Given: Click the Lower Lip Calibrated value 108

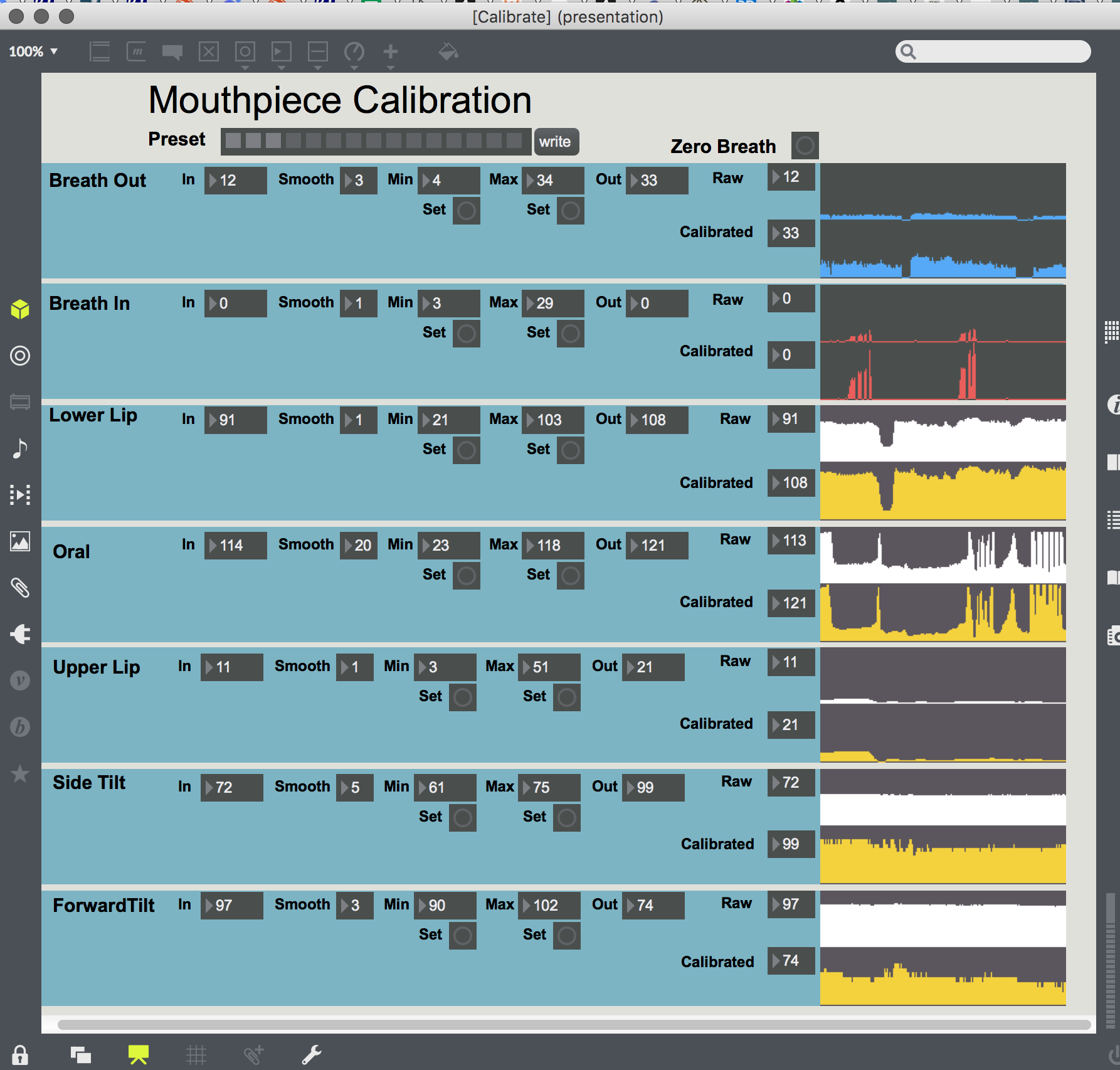Looking at the screenshot, I should coord(791,483).
